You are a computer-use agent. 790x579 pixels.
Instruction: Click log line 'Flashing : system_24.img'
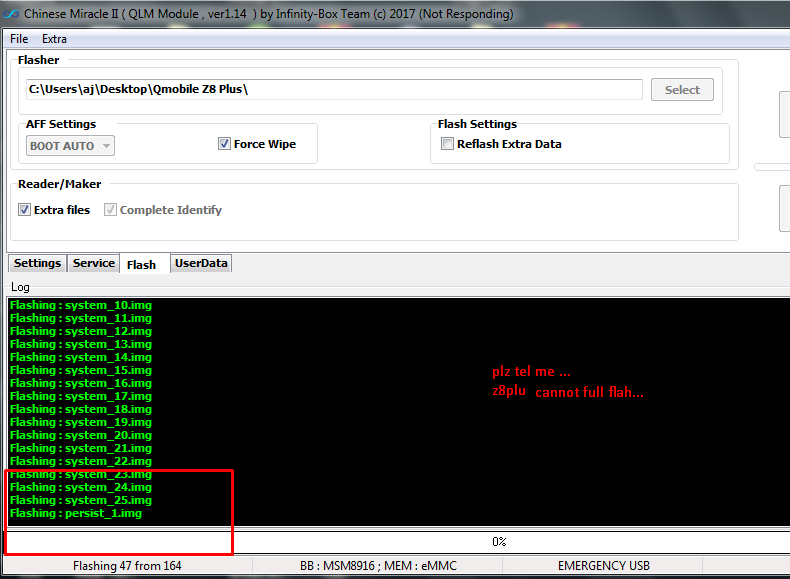(81, 487)
